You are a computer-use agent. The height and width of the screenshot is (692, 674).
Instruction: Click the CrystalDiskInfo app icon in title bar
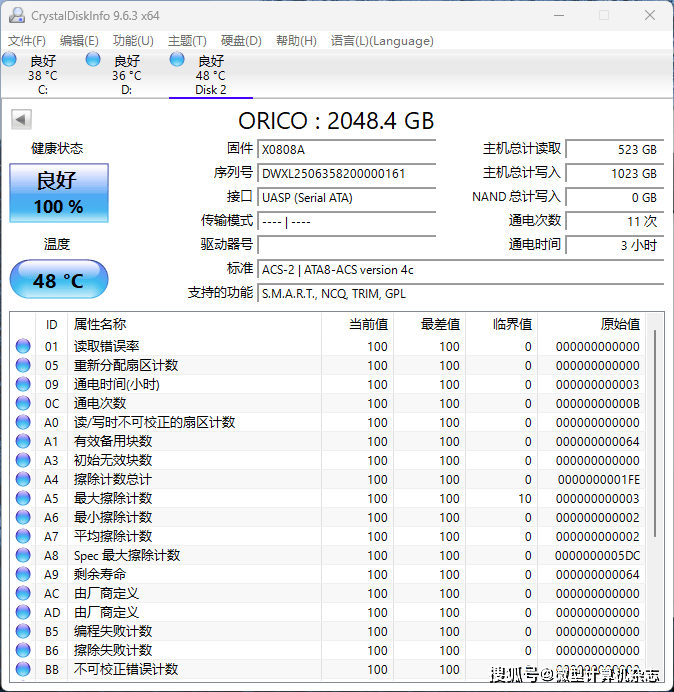tap(16, 16)
